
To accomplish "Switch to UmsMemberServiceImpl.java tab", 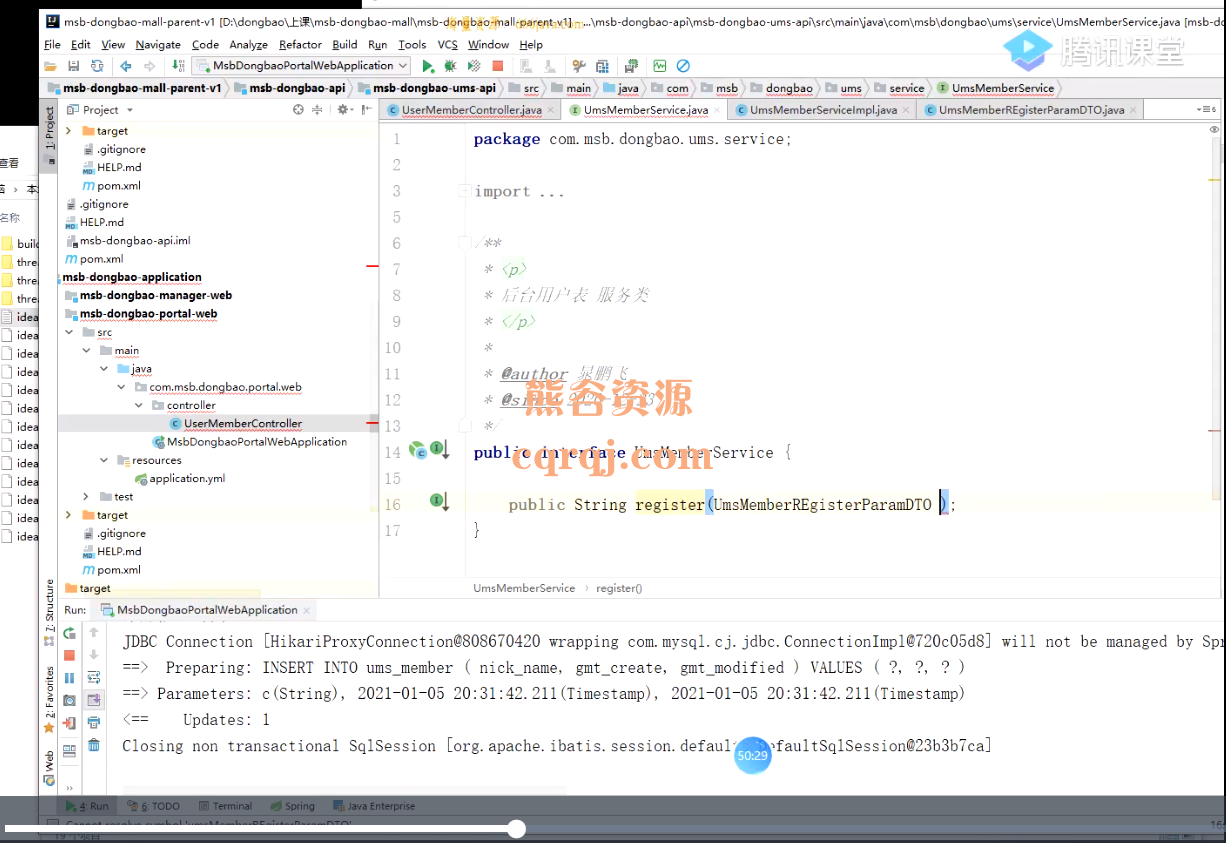I will point(823,110).
